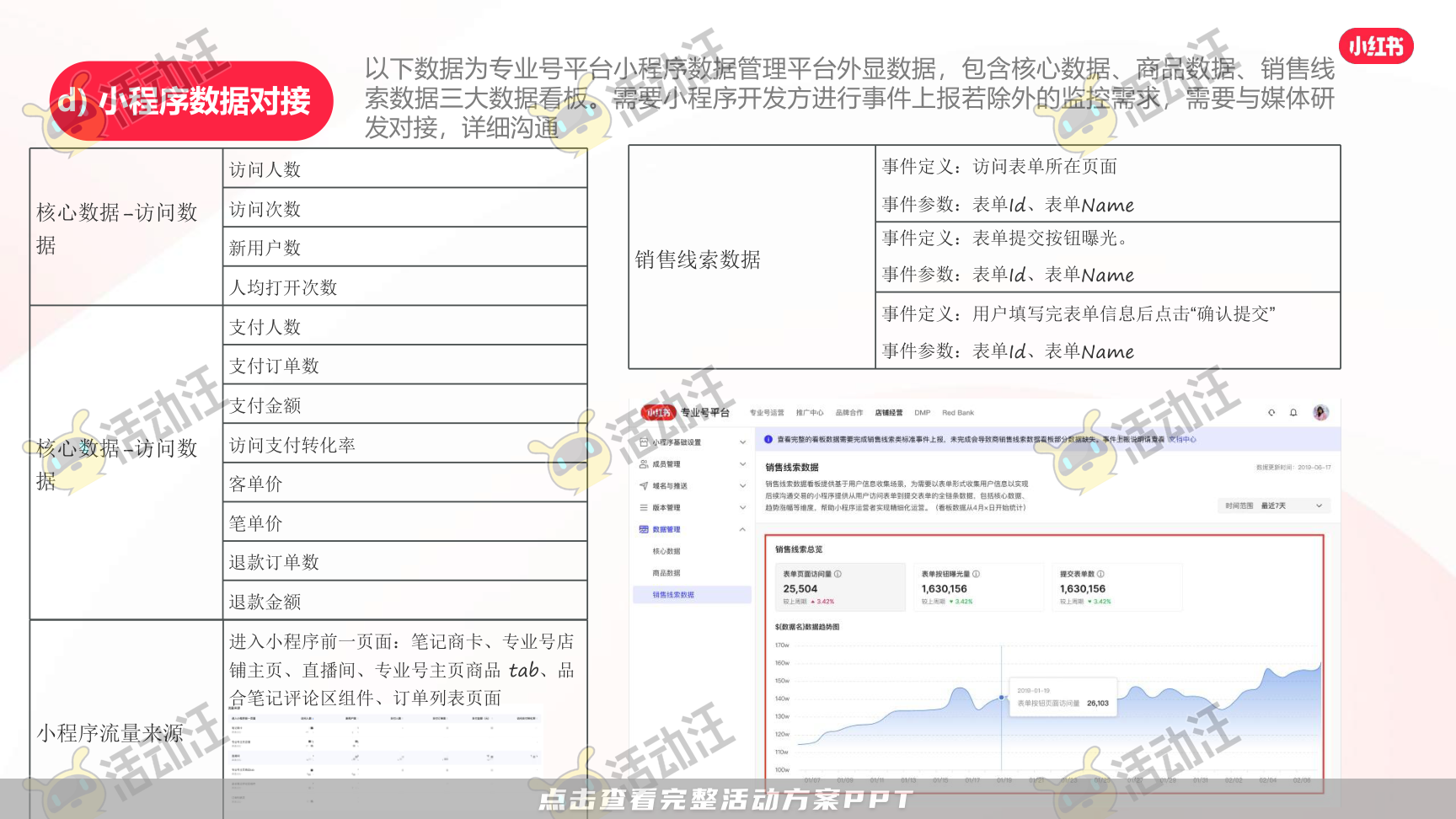1456x819 pixels.
Task: Open the 时间范围 最近7天 dropdown
Action: click(x=1274, y=506)
